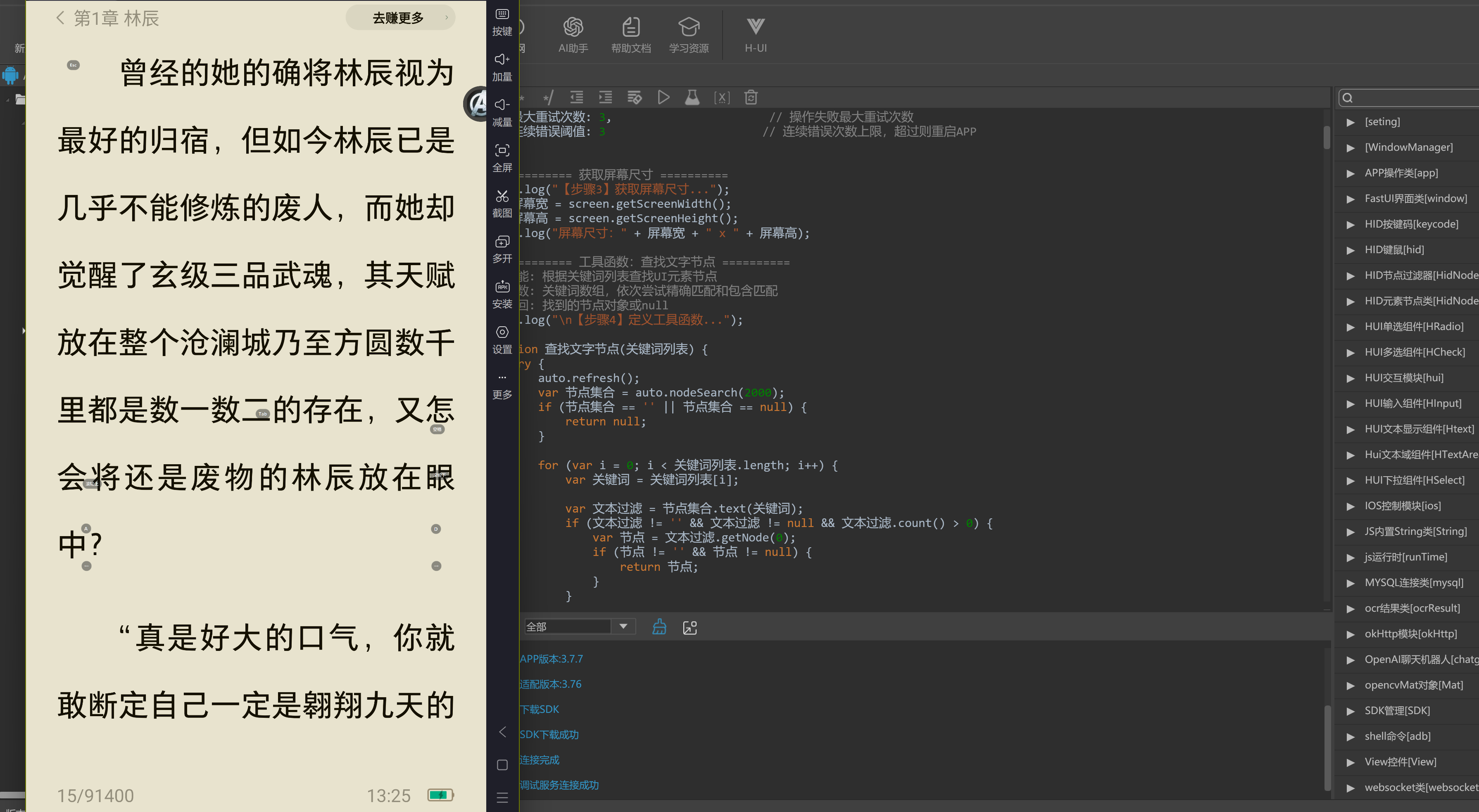Image resolution: width=1479 pixels, height=812 pixels.
Task: Select HUI多选组件[HCheck] entry
Action: click(1414, 352)
